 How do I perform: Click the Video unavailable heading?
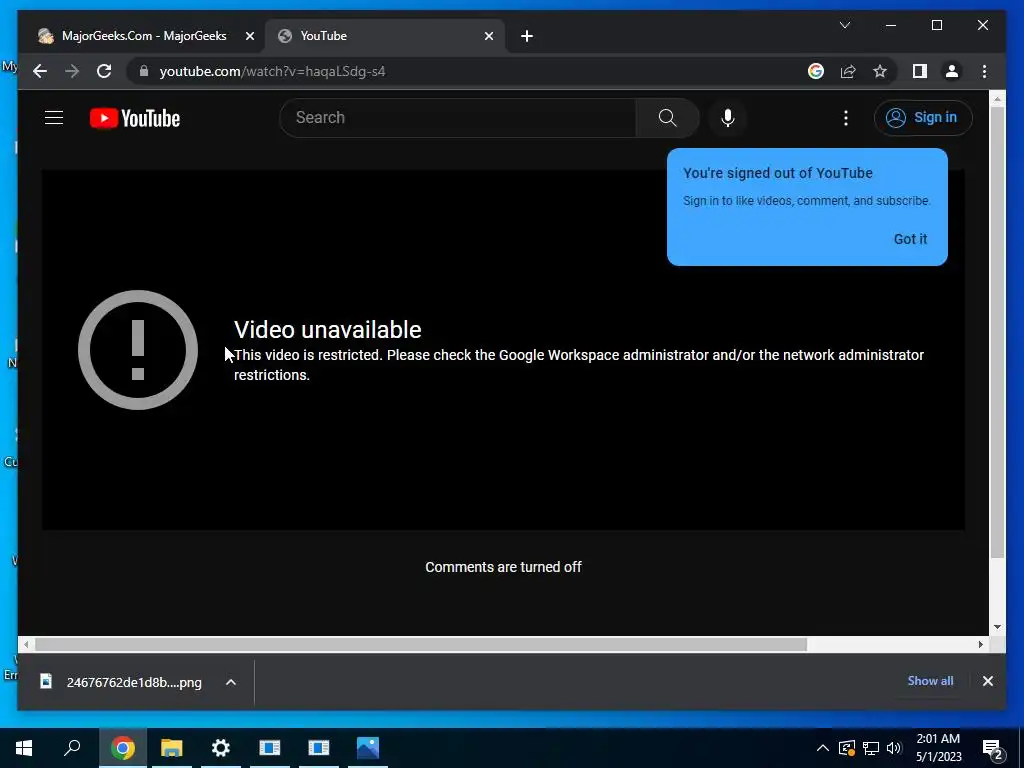[x=327, y=330]
